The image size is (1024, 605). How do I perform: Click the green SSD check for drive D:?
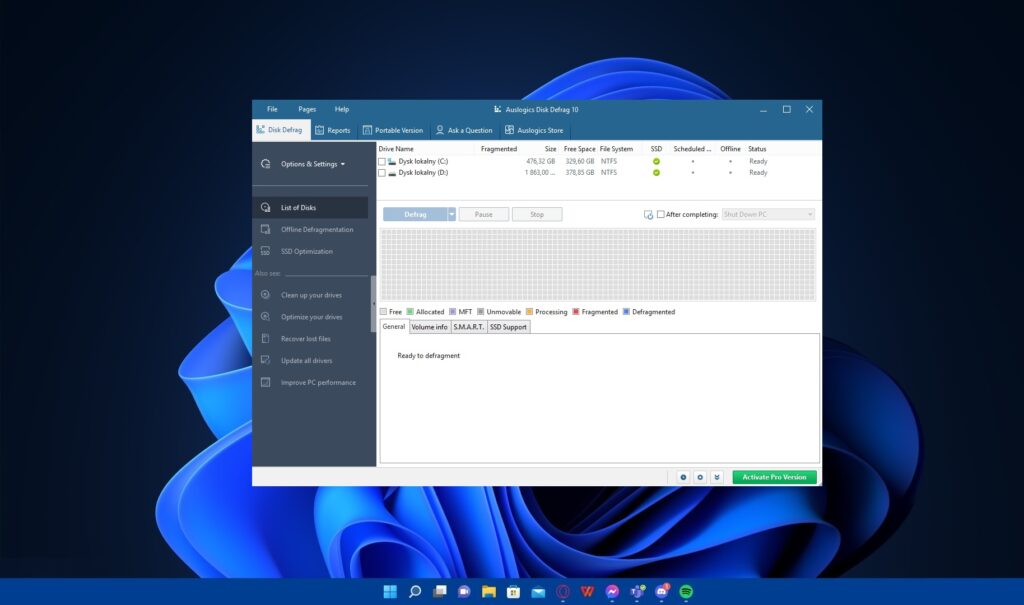[656, 172]
